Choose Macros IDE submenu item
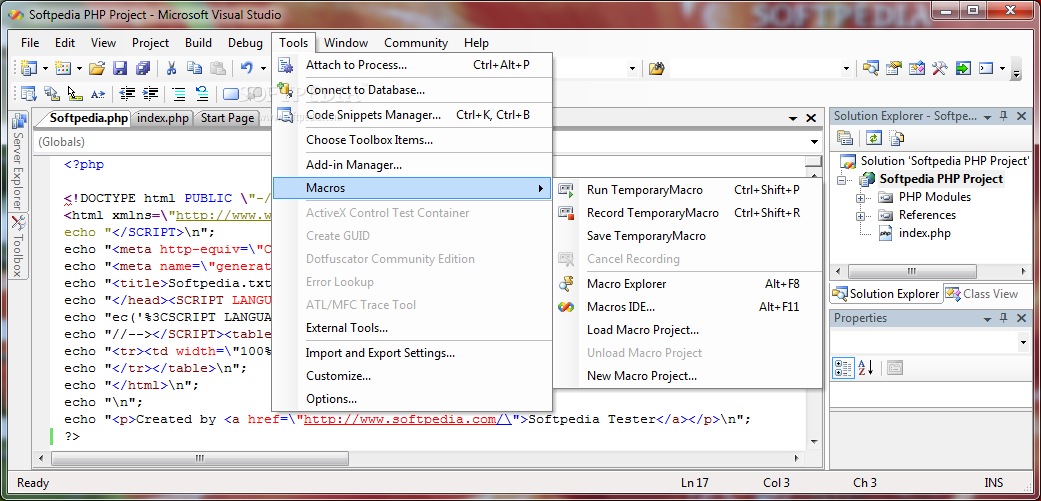The image size is (1041, 501). pyautogui.click(x=688, y=307)
